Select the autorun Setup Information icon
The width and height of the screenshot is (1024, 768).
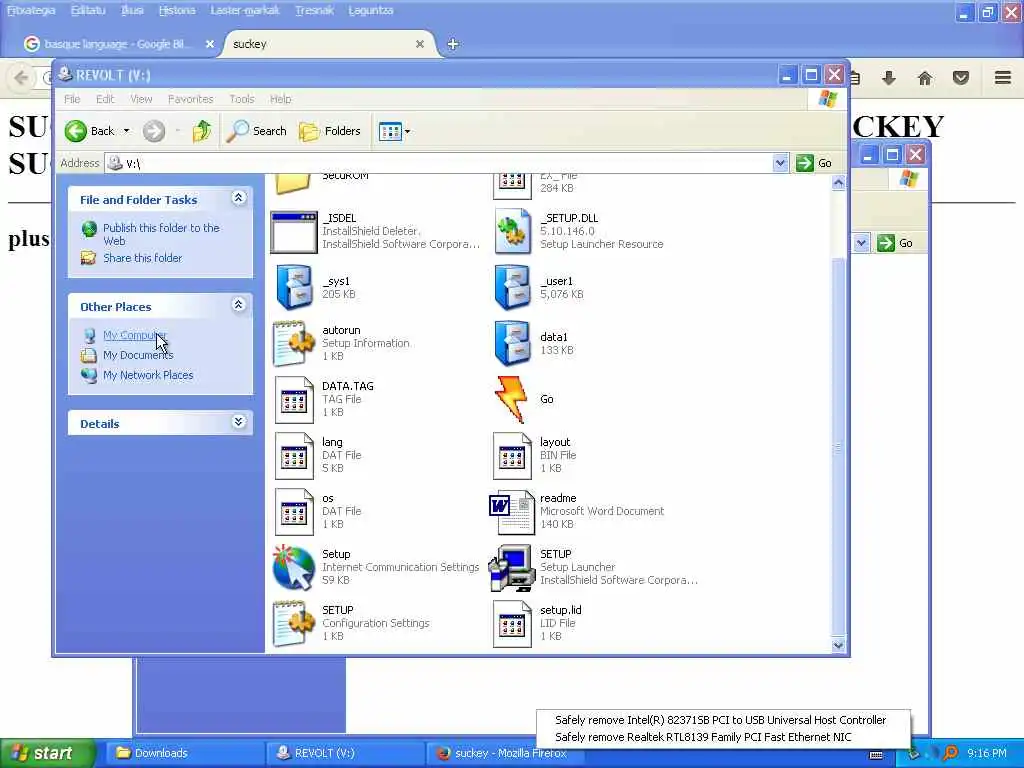point(294,343)
